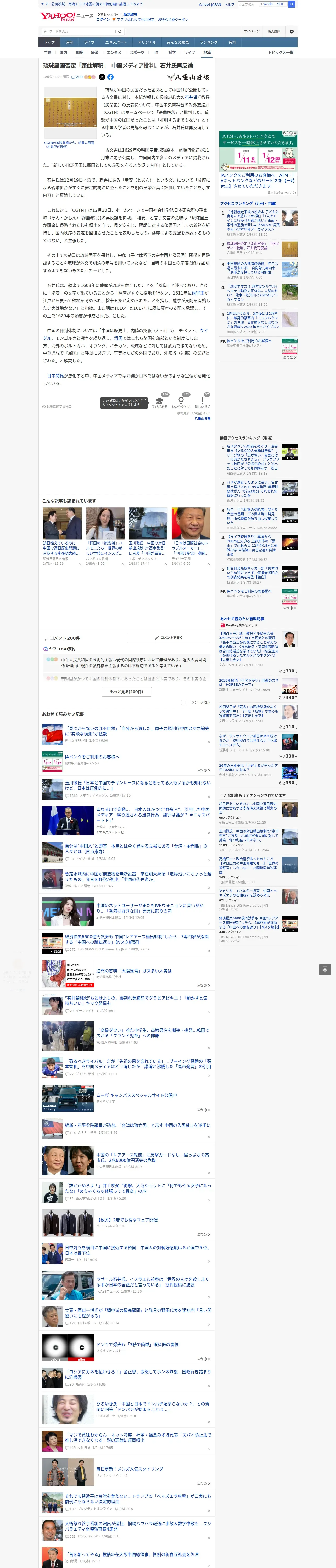Image resolution: width=336 pixels, height=1568 pixels.
Task: Open 玉川徹氏 中国の対日輸出規制 recommended thumbnail
Action: pyautogui.click(x=148, y=523)
